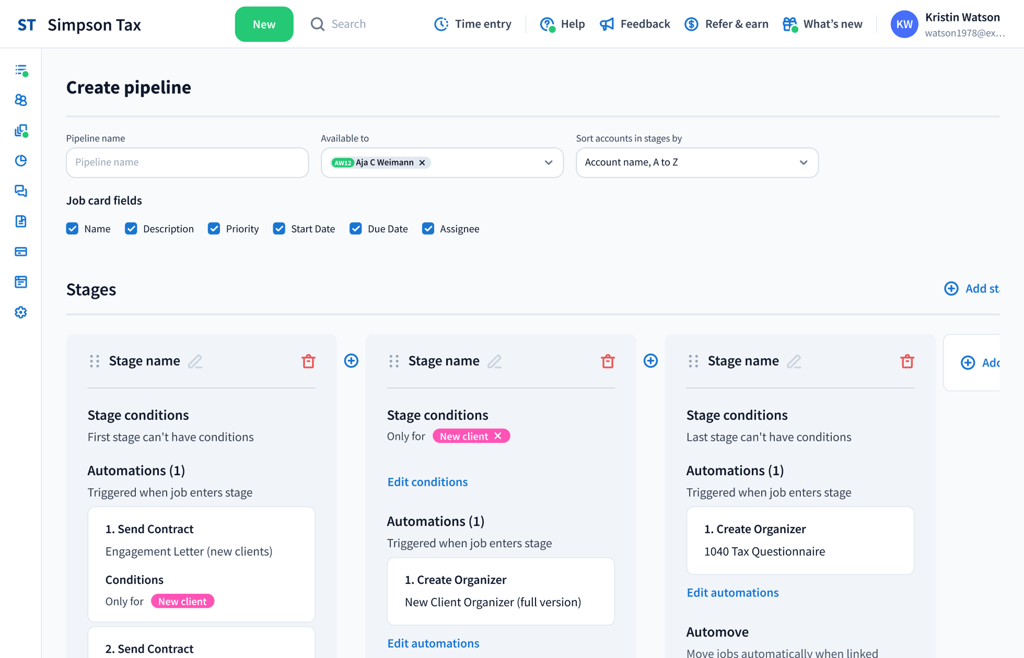
Task: Disable the Assignee job card field
Action: pos(428,229)
